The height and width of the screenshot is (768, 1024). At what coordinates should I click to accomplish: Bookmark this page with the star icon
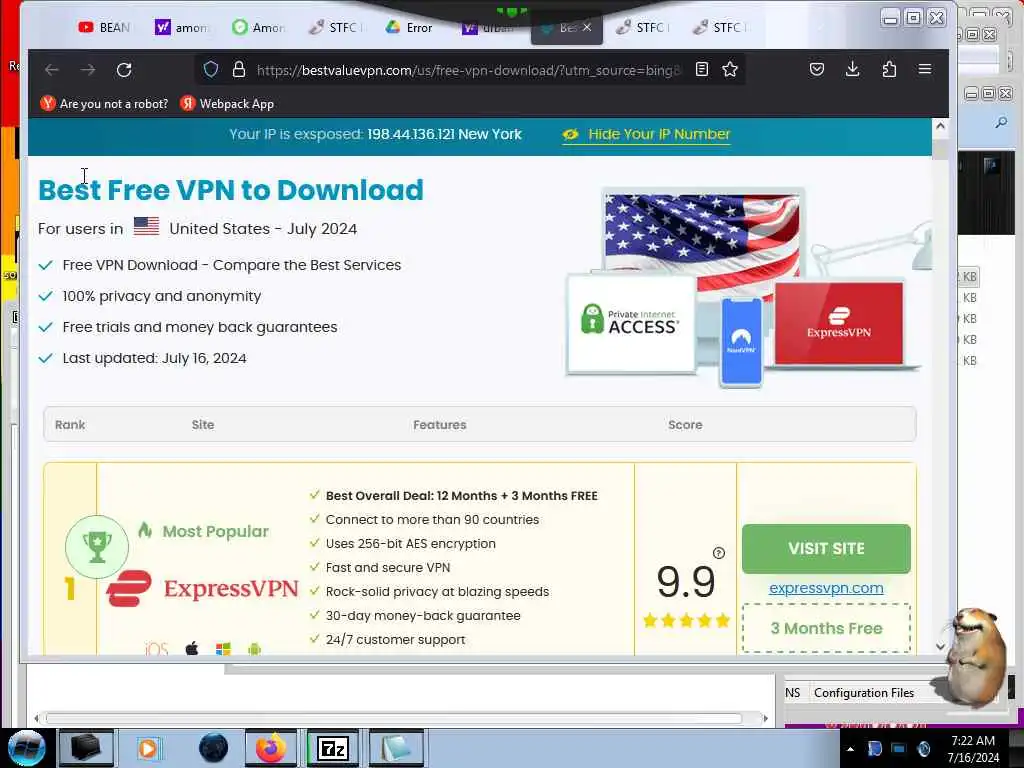pos(730,69)
